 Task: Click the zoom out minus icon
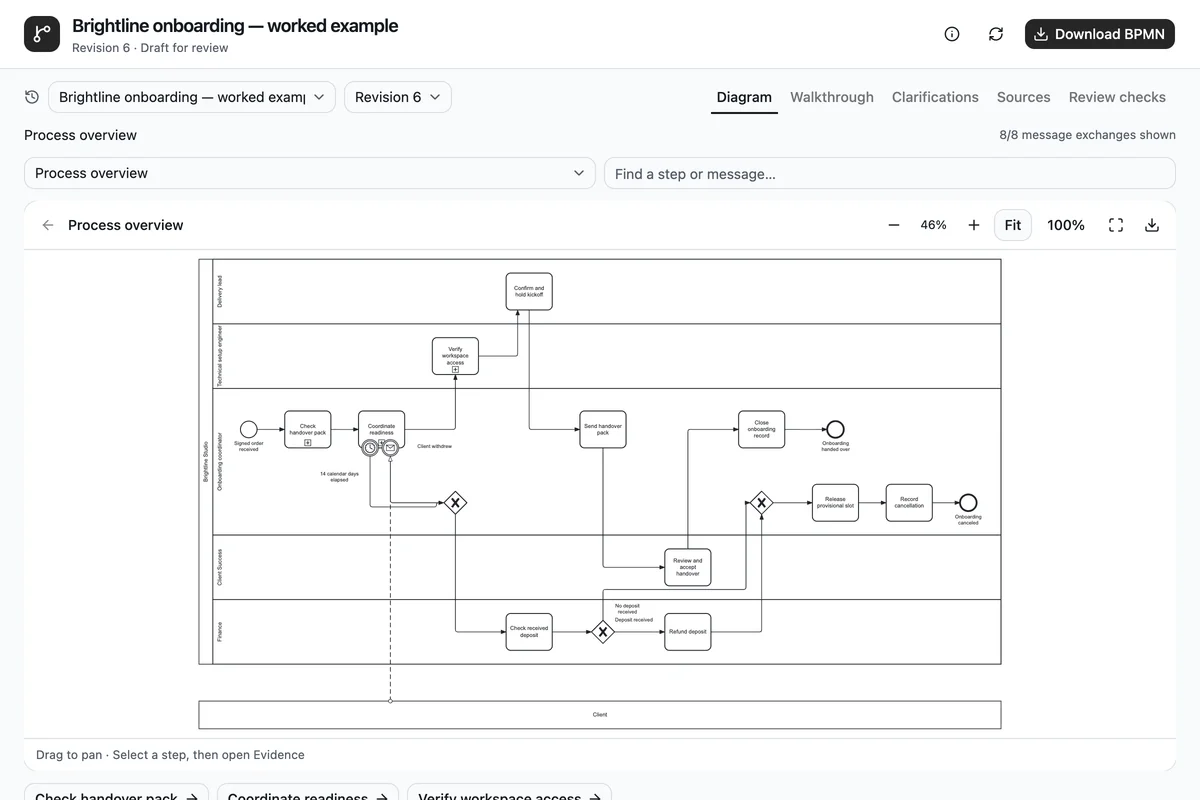(894, 225)
